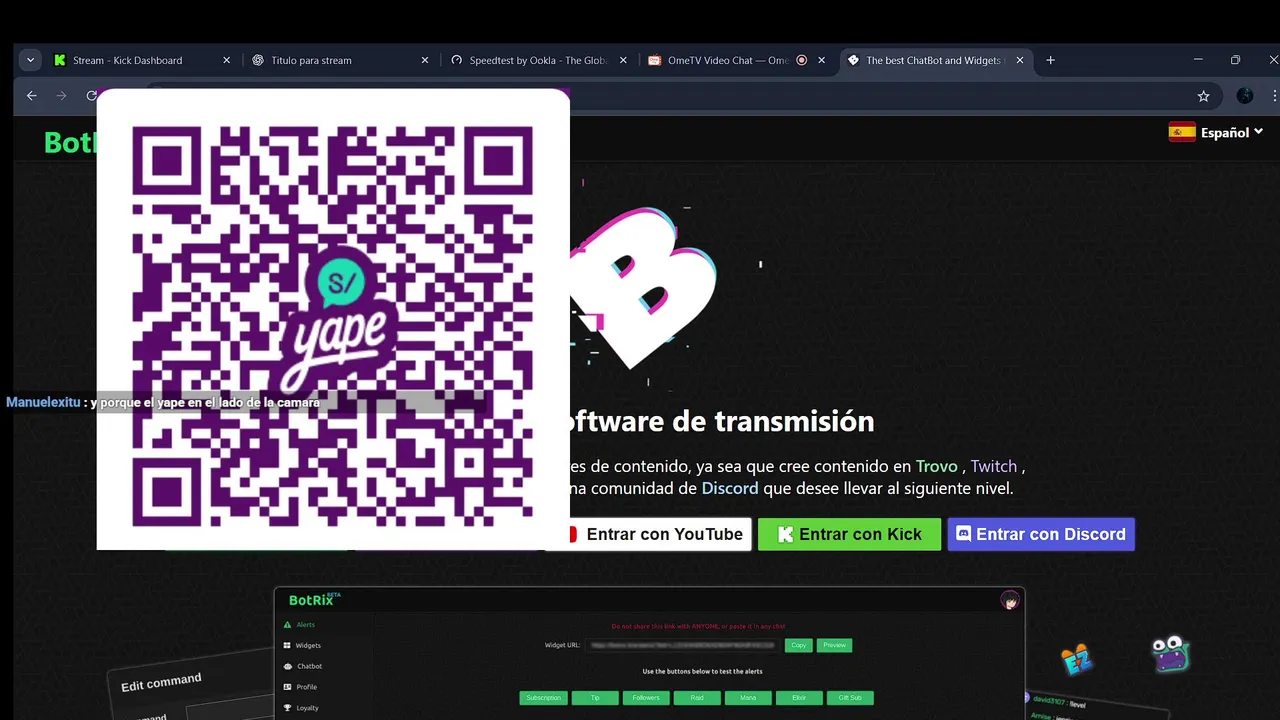The width and height of the screenshot is (1280, 720).
Task: Bookmark this page with star icon
Action: pyautogui.click(x=1203, y=96)
